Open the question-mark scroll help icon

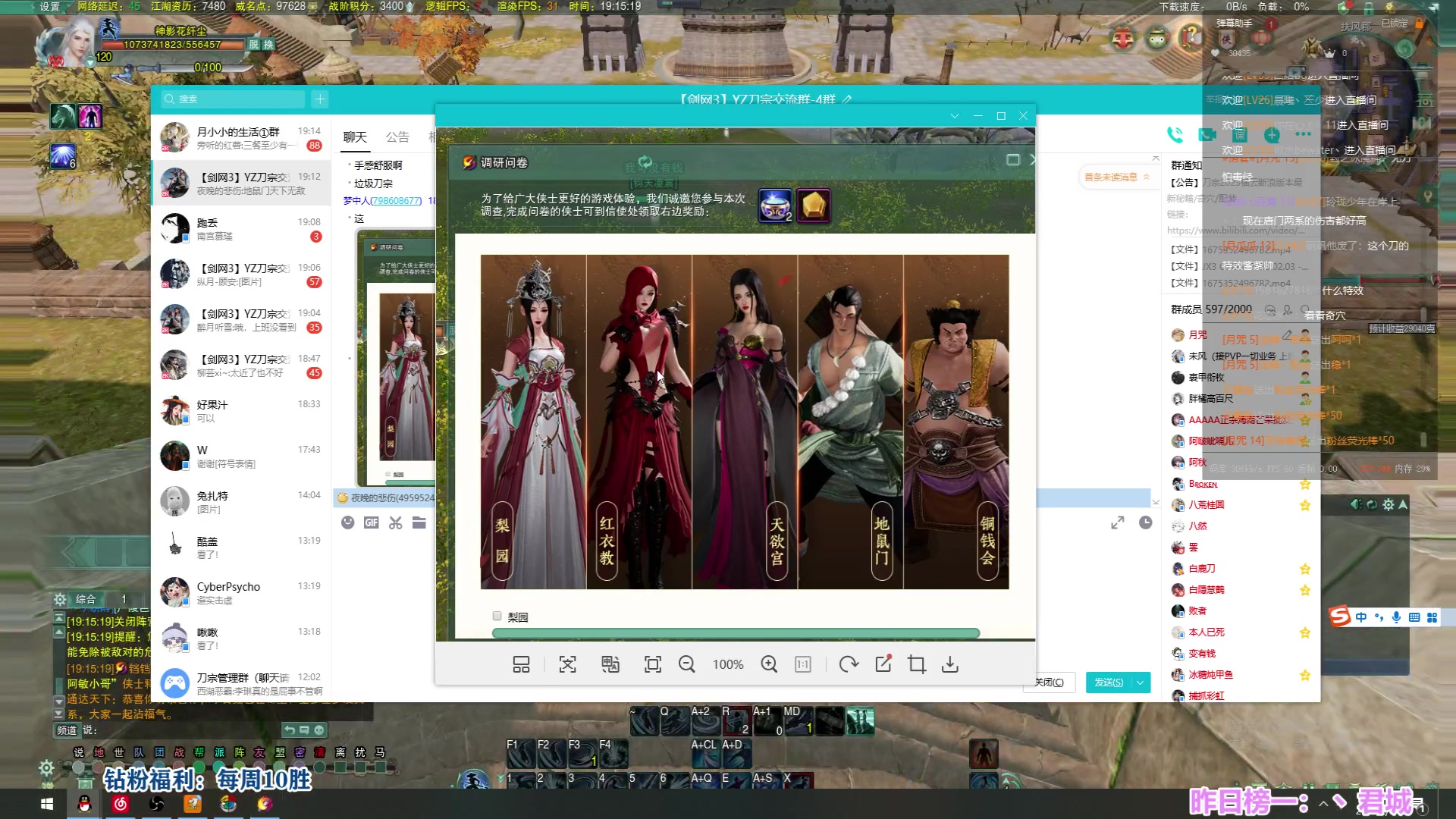[1191, 36]
